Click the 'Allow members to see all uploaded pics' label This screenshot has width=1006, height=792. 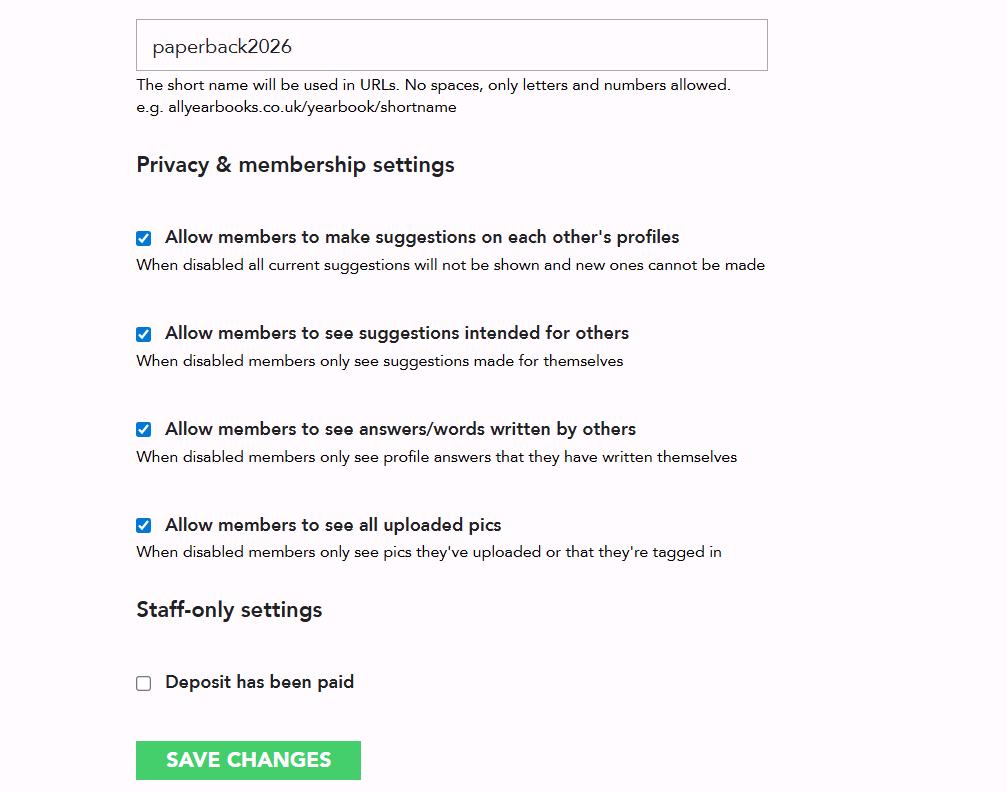333,525
